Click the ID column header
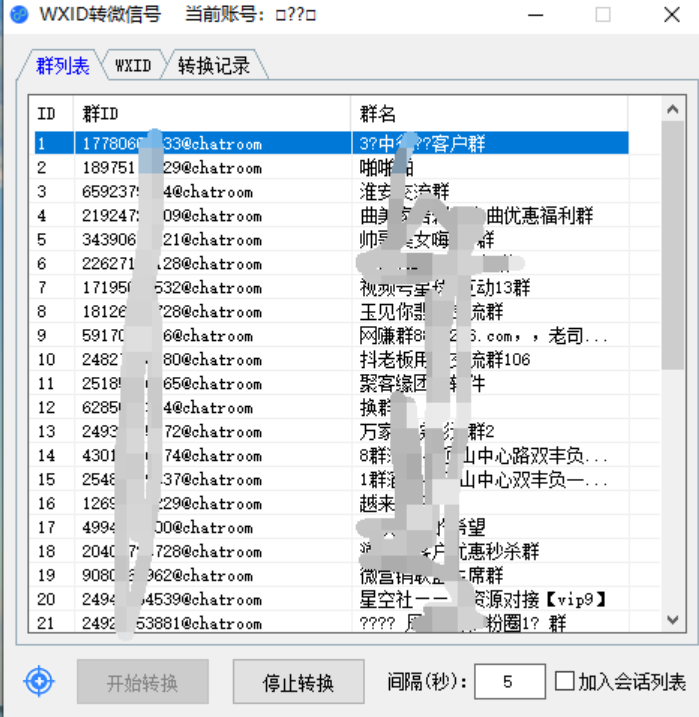Image resolution: width=699 pixels, height=717 pixels. click(x=51, y=113)
